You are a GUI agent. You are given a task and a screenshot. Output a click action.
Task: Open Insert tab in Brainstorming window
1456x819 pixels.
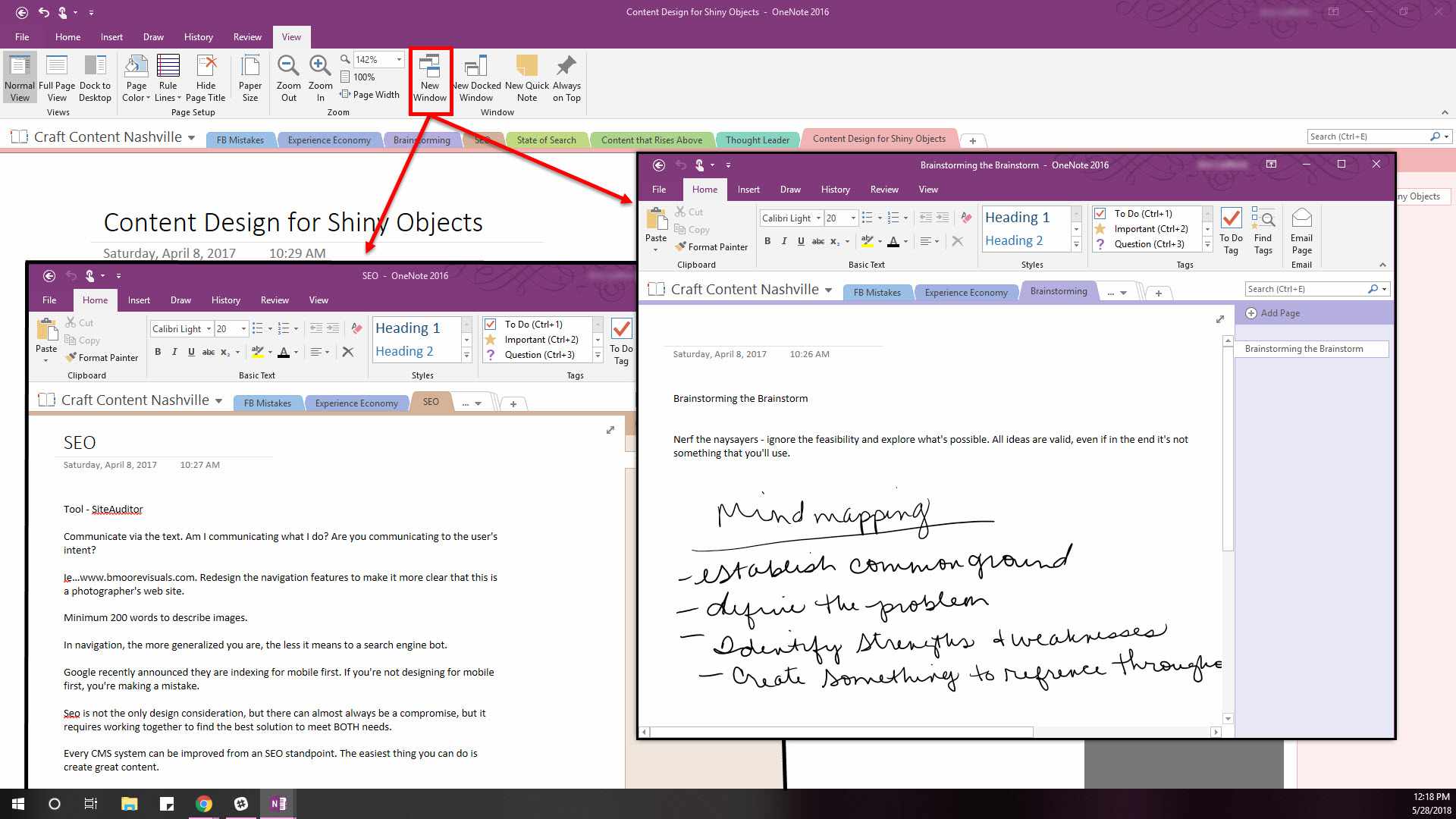tap(748, 190)
